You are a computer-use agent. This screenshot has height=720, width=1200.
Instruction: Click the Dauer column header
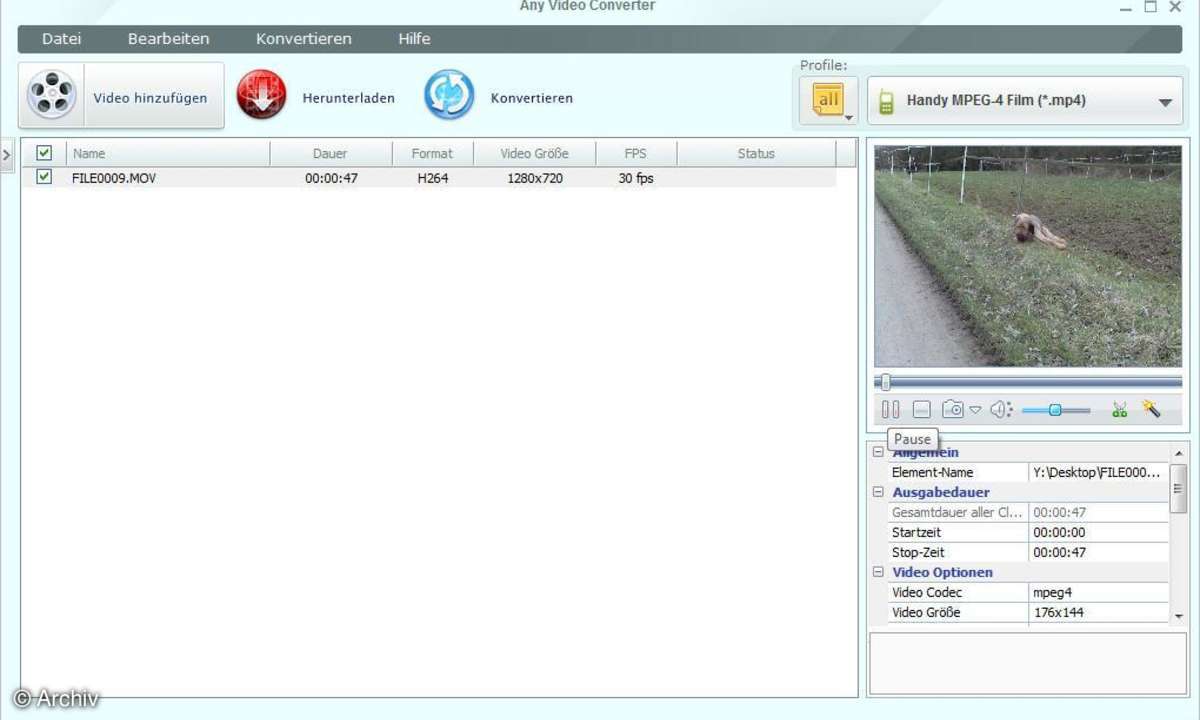[x=330, y=153]
